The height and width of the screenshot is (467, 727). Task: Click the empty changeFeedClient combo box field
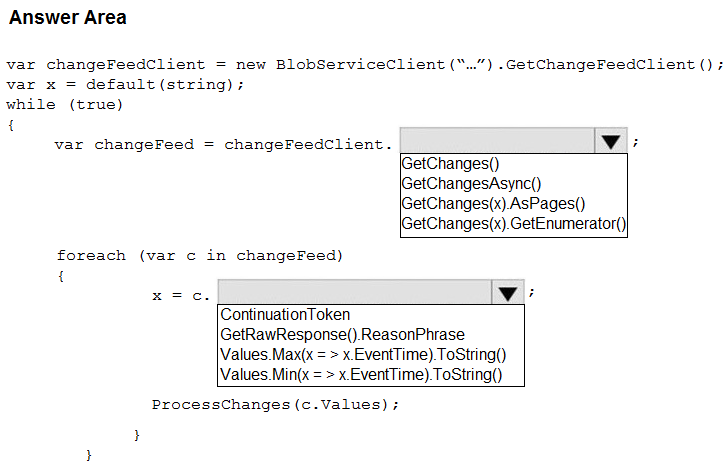(x=497, y=141)
